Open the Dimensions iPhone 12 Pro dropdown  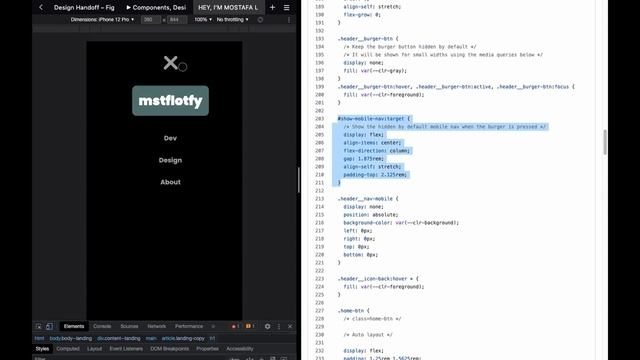102,20
